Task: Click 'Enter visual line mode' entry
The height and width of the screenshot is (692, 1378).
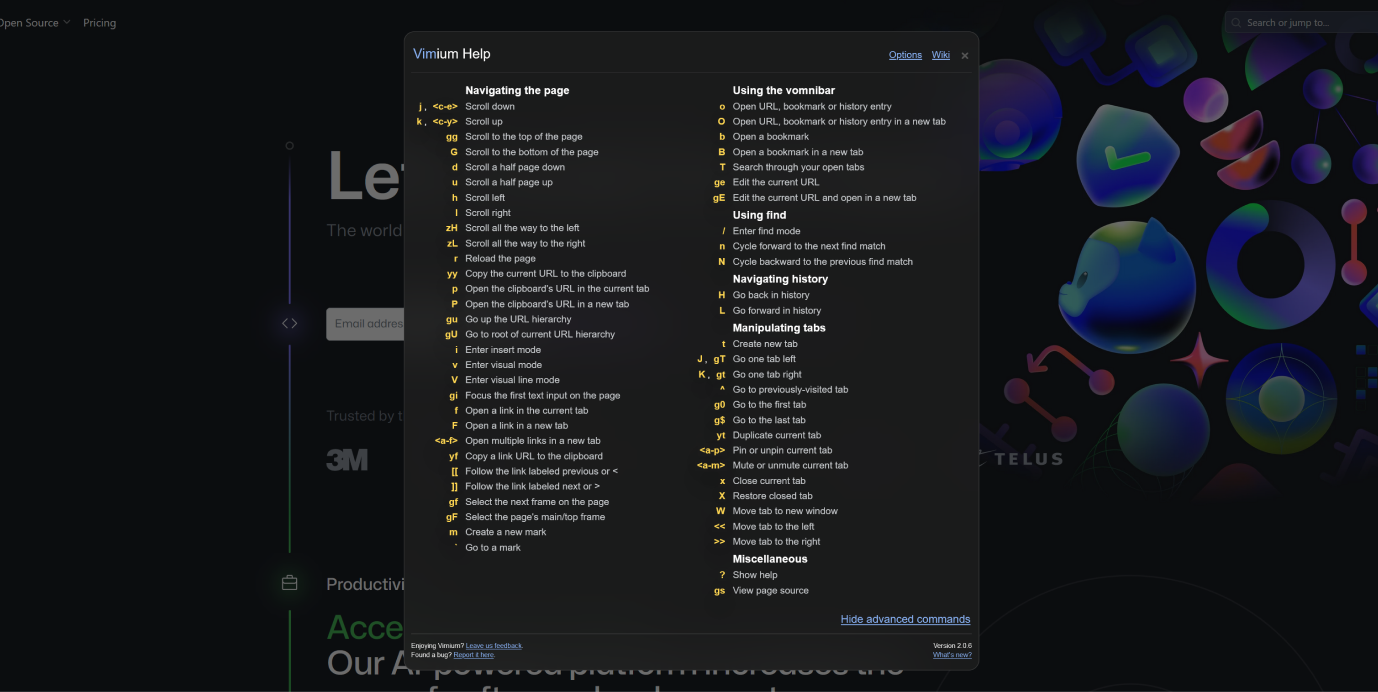Action: pos(512,380)
